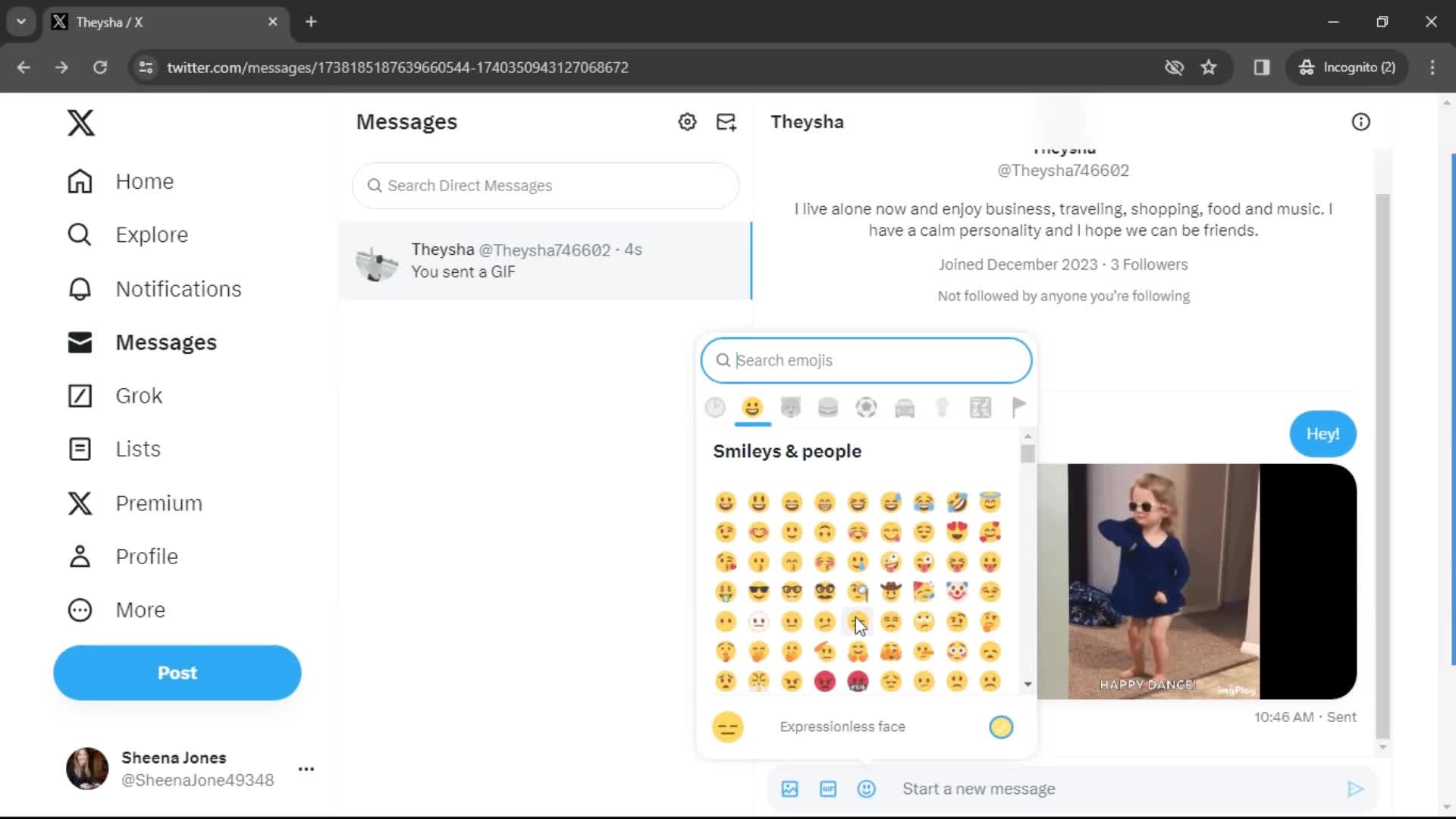Click the emoji icon in message compose bar
Image resolution: width=1456 pixels, height=819 pixels.
(x=865, y=789)
